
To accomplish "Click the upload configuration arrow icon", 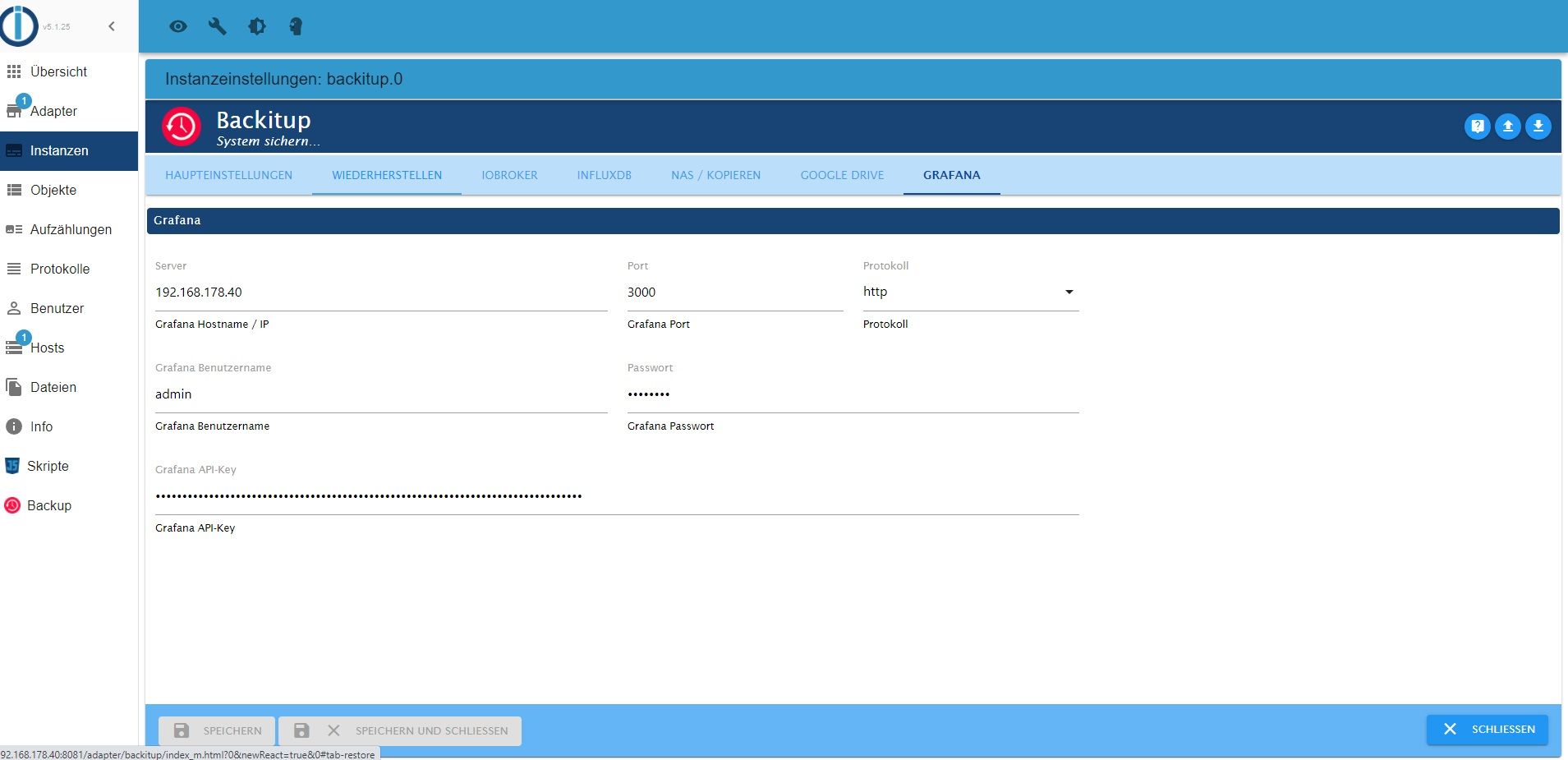I will coord(1508,127).
